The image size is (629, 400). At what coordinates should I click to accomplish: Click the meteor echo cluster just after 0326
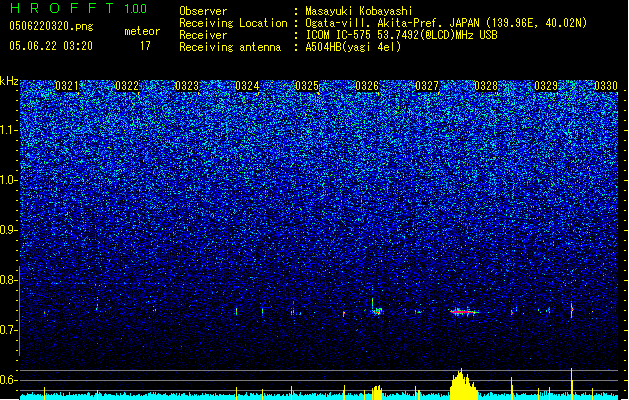[377, 310]
